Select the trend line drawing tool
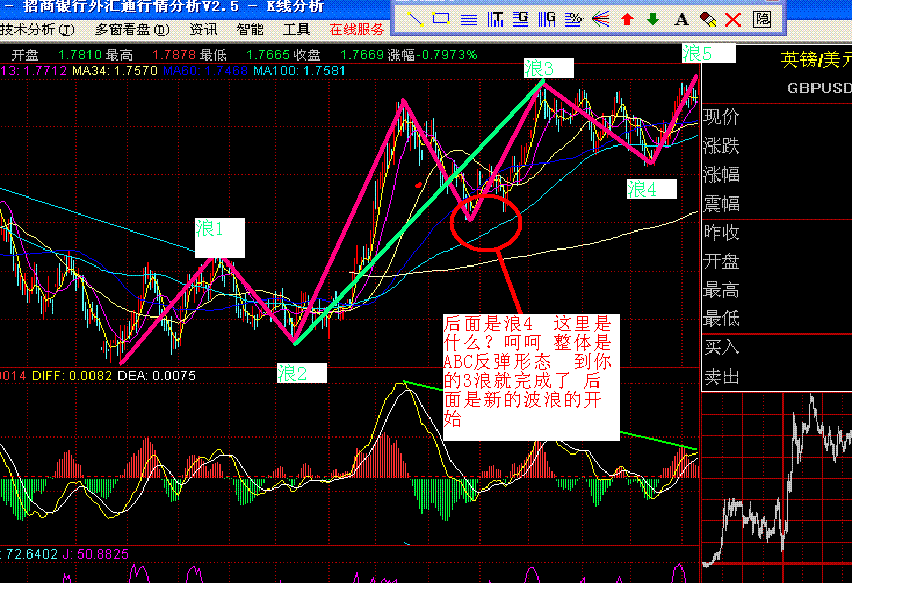Screen dimensions: 910x600 (x=416, y=19)
